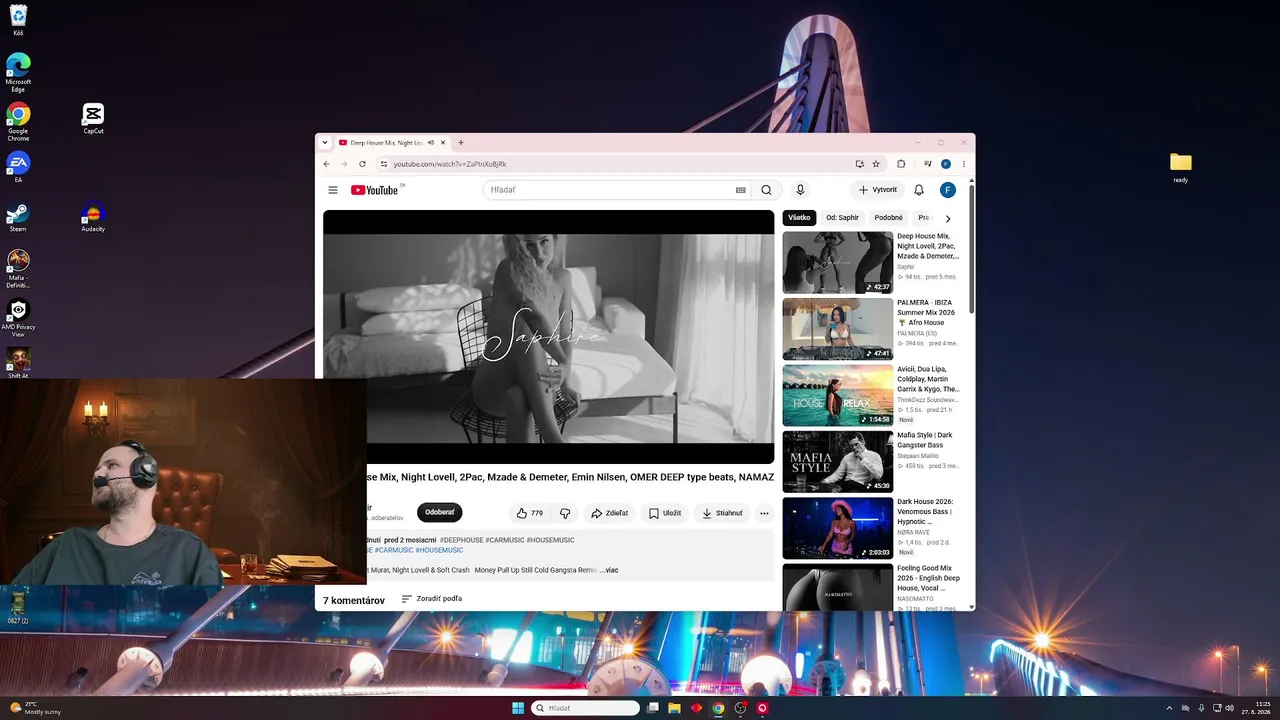Open the volume icon in system tray
The height and width of the screenshot is (720, 1280).
coord(1229,708)
